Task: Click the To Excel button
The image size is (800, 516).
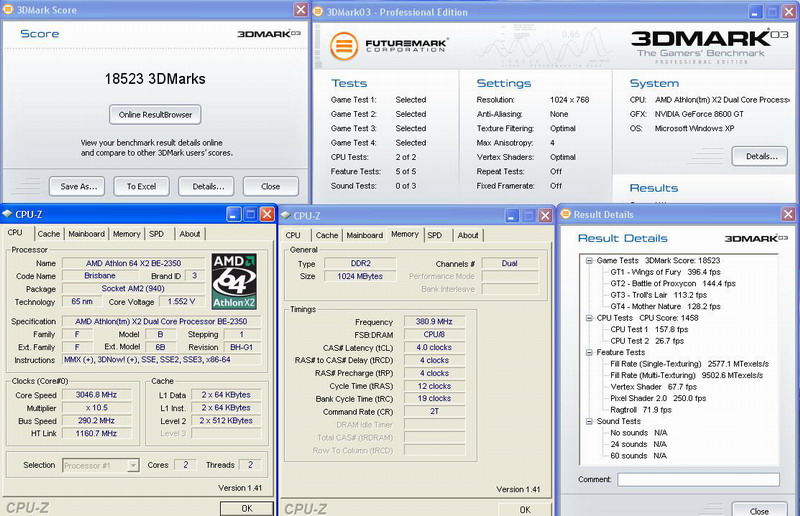Action: pyautogui.click(x=141, y=186)
